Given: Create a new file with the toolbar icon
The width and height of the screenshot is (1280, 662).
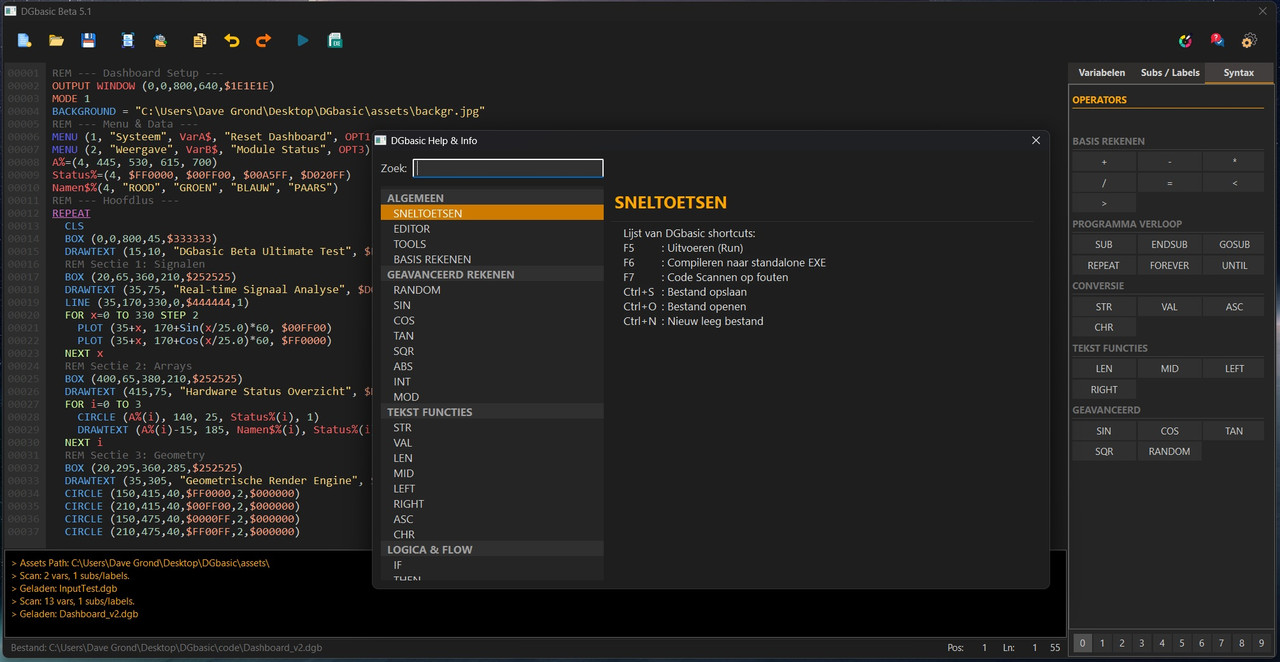Looking at the screenshot, I should click(x=24, y=41).
